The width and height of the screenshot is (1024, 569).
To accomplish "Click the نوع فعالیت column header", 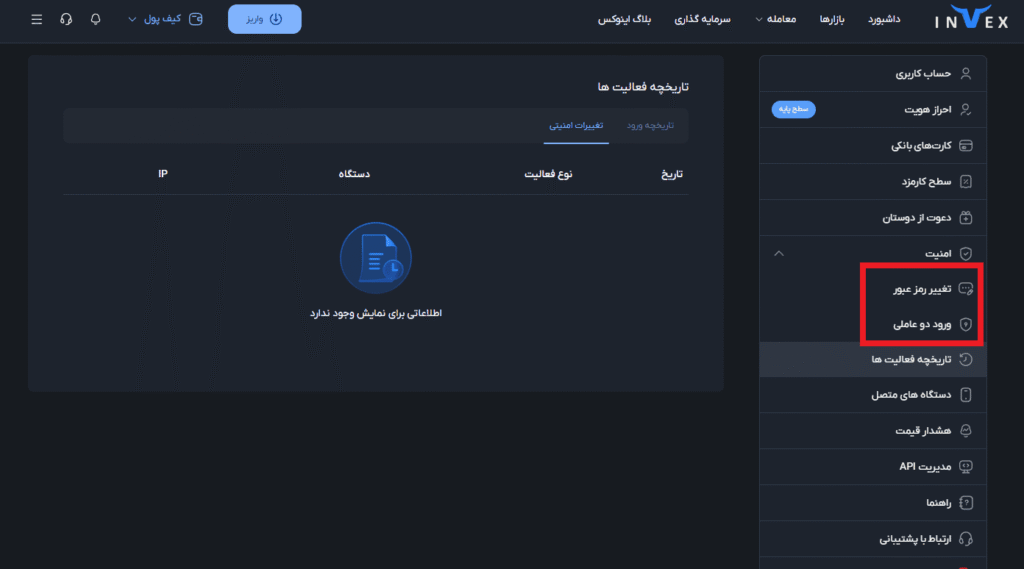I will click(548, 174).
